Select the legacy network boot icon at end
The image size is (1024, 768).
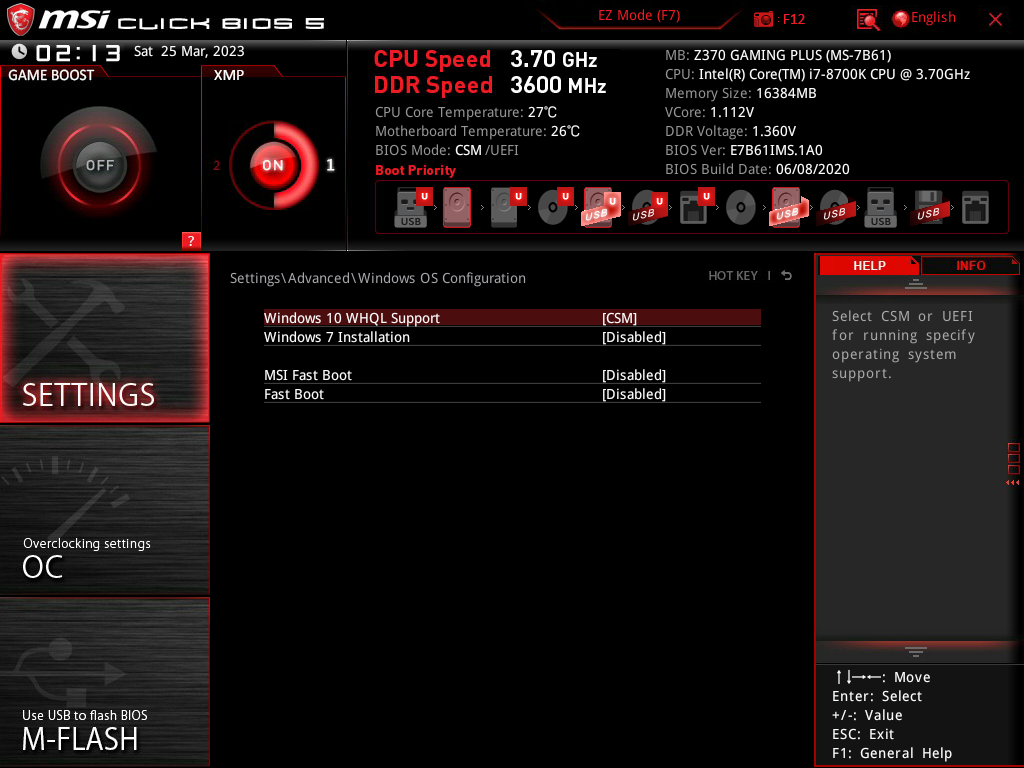coord(975,208)
